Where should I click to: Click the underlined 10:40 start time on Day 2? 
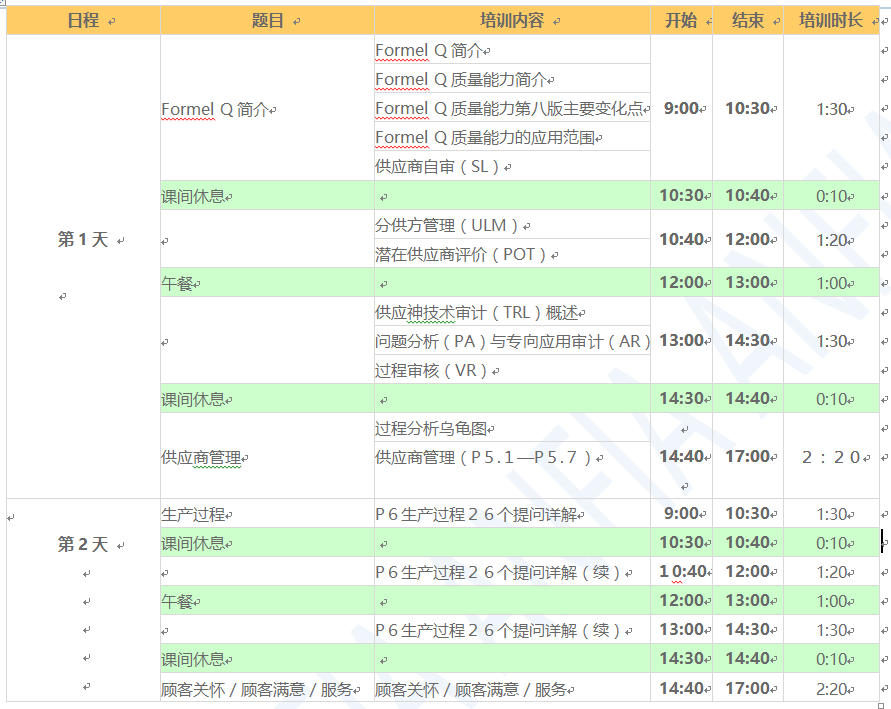(682, 572)
